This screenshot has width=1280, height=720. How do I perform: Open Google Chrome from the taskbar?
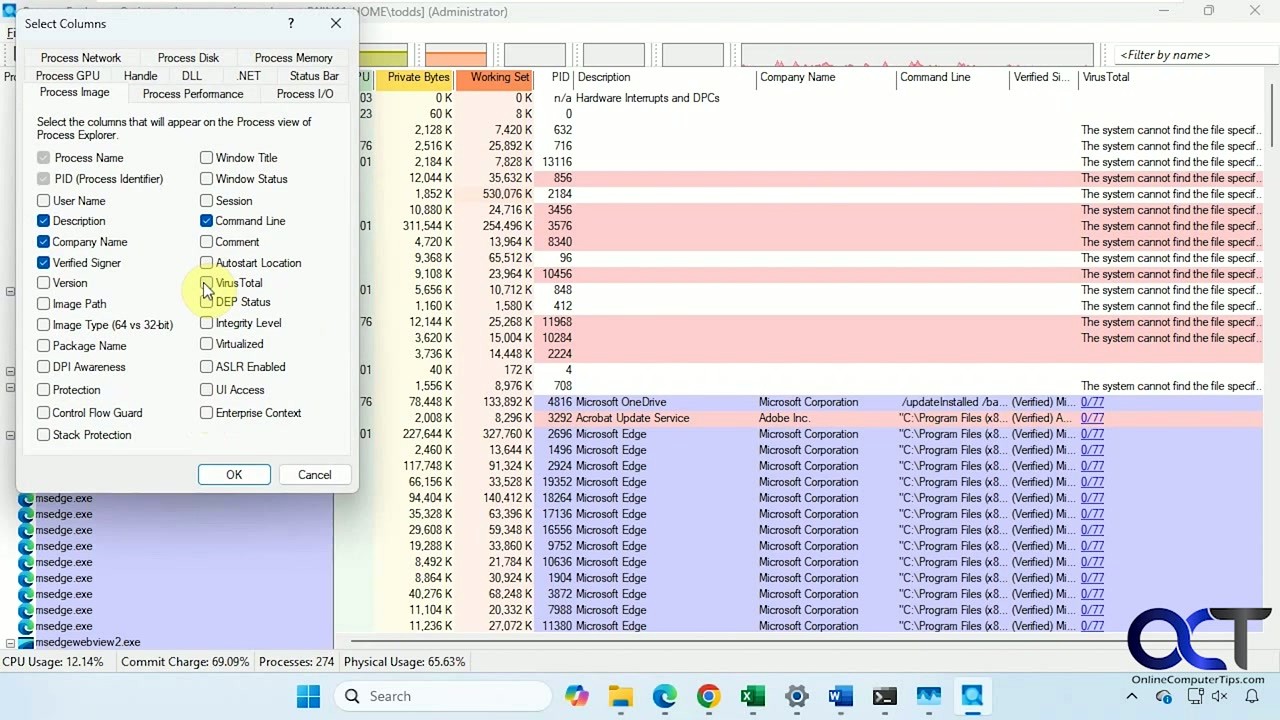tap(708, 695)
